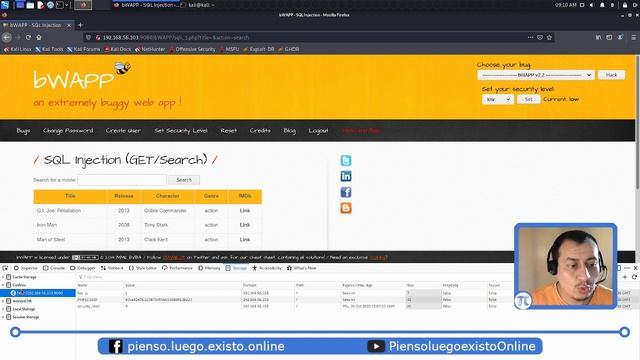Screen dimensions: 640x360
Task: Open Set Security Level navigation item
Action: click(x=181, y=131)
